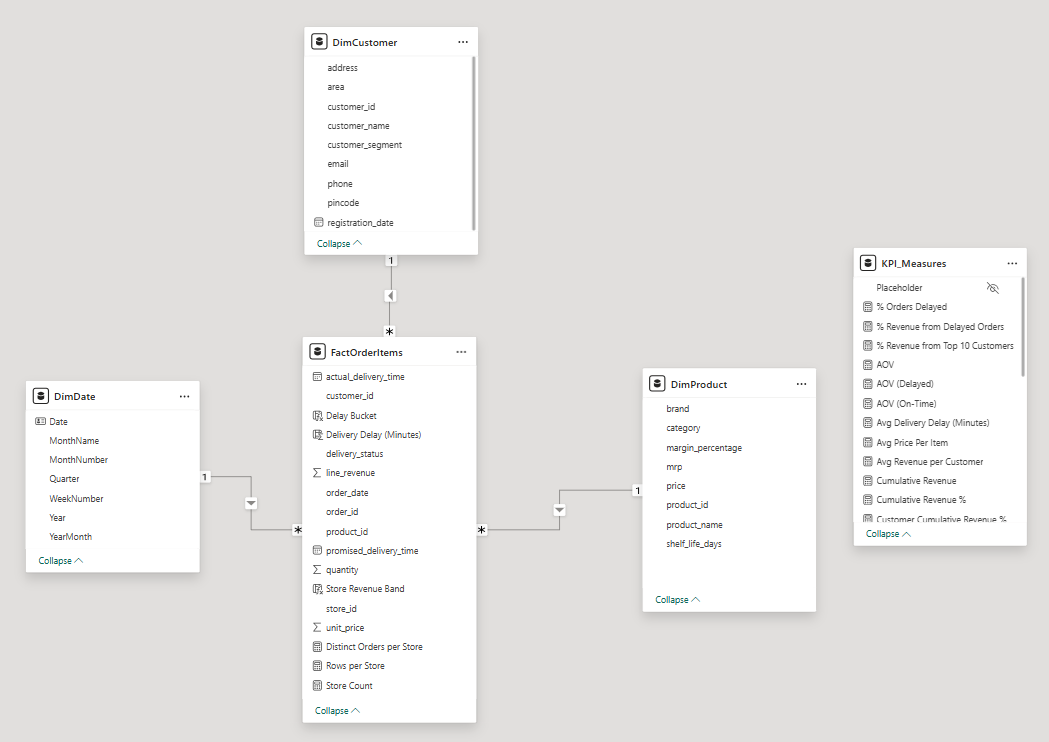
Task: Click the KPI_Measures field list scrollbar
Action: 1022,327
